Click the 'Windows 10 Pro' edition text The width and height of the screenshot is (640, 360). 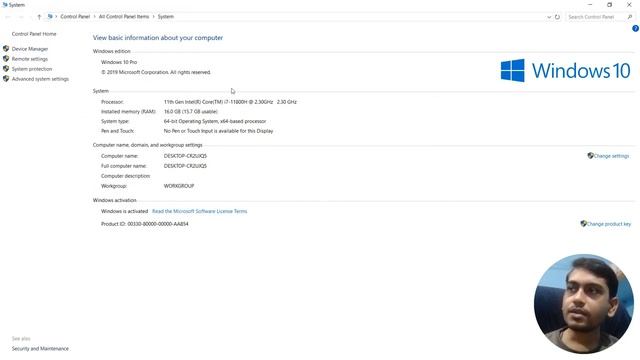pyautogui.click(x=119, y=62)
